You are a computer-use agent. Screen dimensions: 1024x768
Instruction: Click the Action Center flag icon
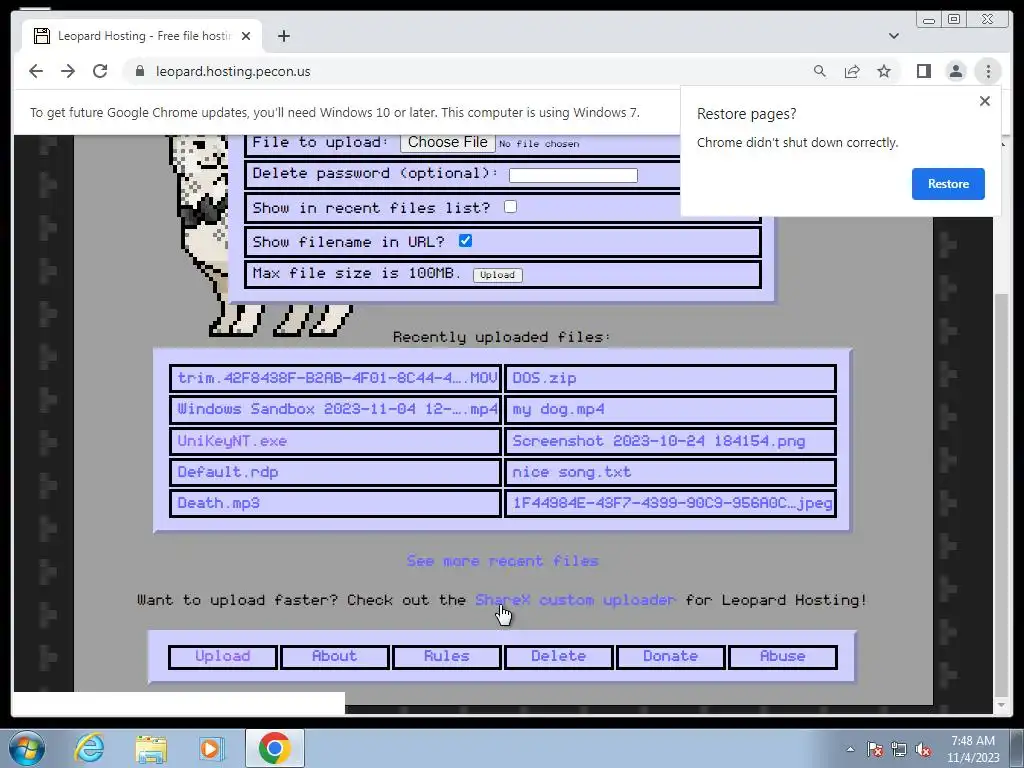[874, 749]
